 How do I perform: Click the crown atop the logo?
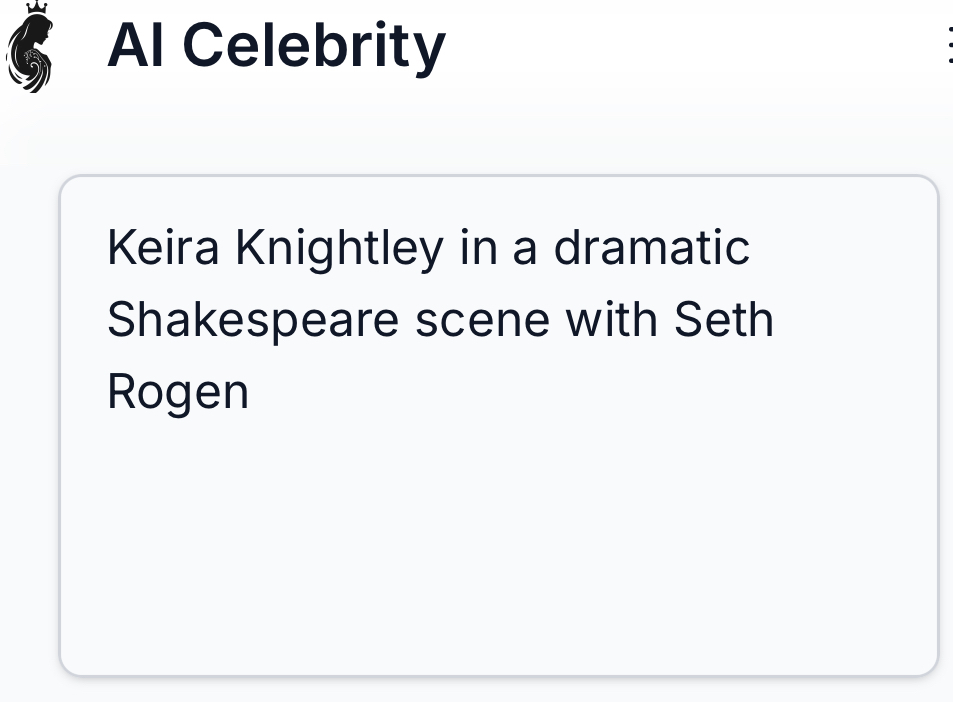click(37, 8)
